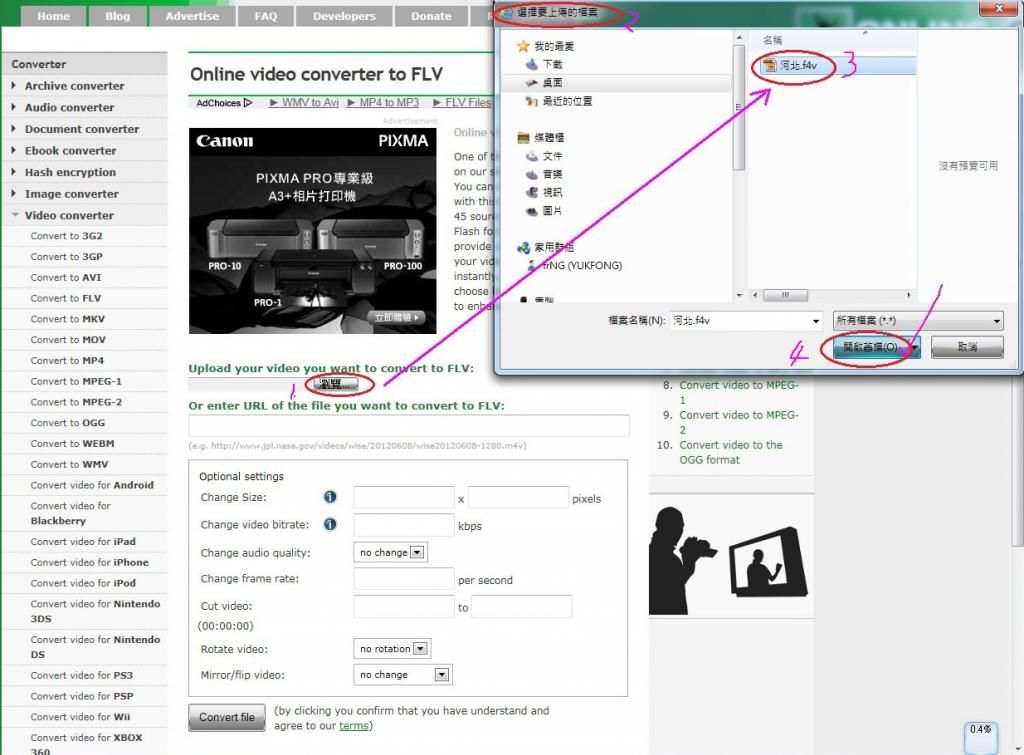The width and height of the screenshot is (1024, 755).
Task: Open Convert to AVI in the sidebar
Action: 66,278
